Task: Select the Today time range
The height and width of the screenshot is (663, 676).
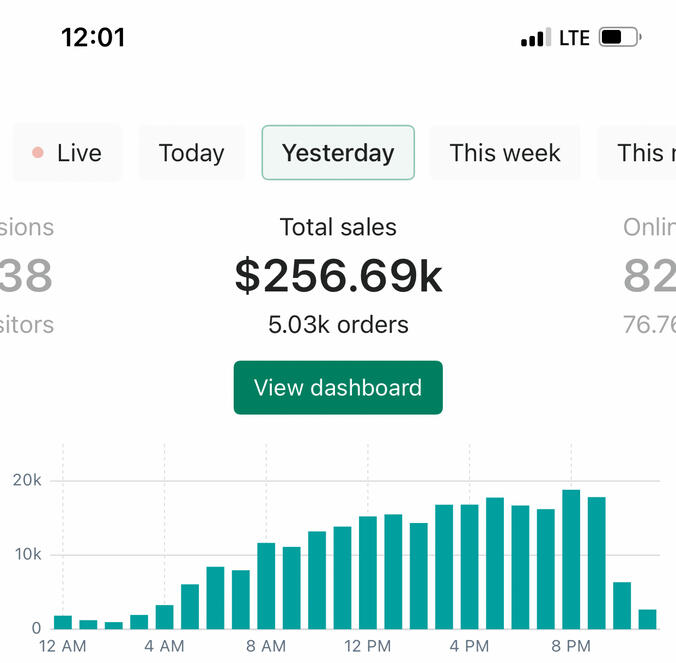Action: click(191, 153)
